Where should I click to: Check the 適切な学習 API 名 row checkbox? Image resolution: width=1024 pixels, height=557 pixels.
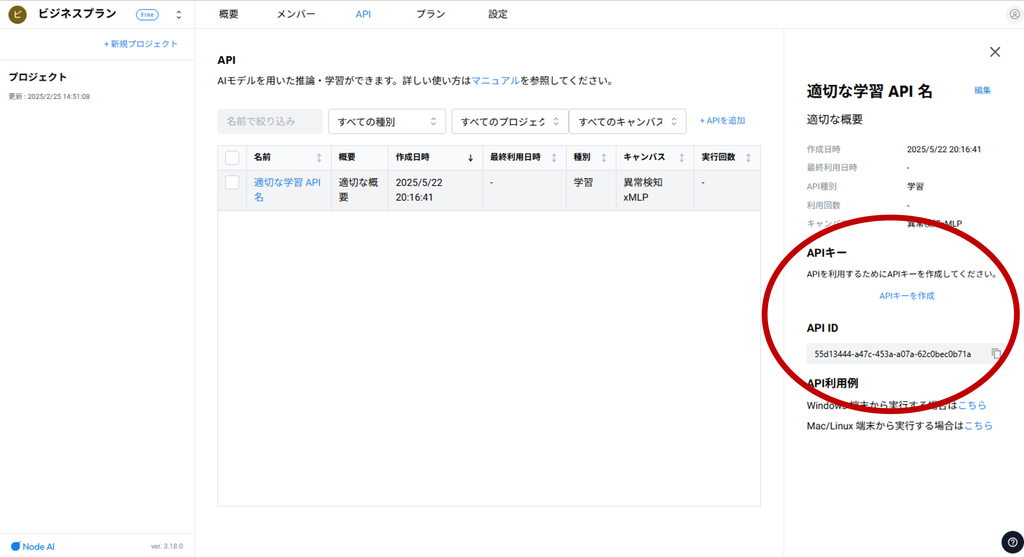[232, 183]
